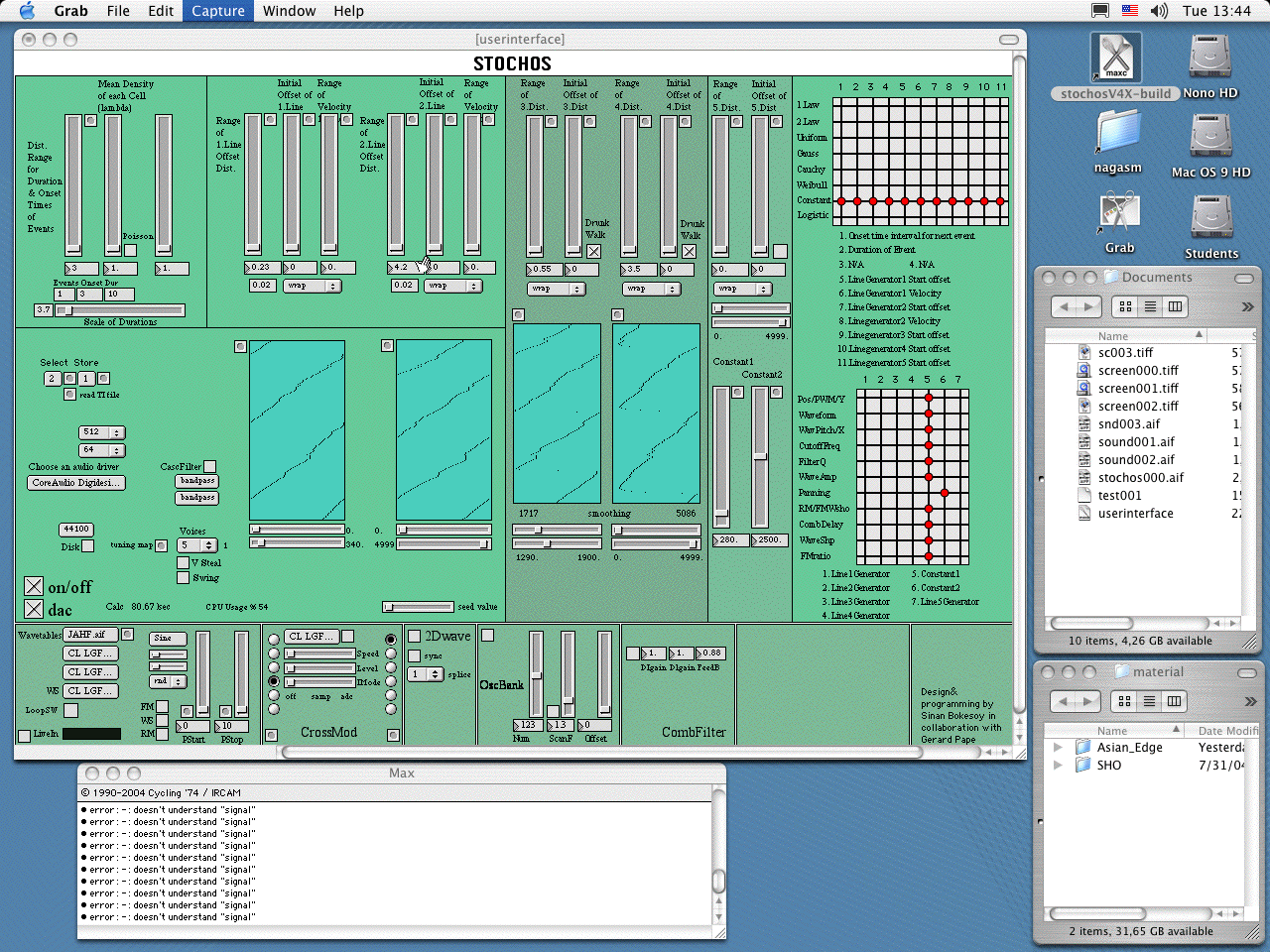Open the 512 buffer size dropdown
The height and width of the screenshot is (952, 1270).
(101, 432)
